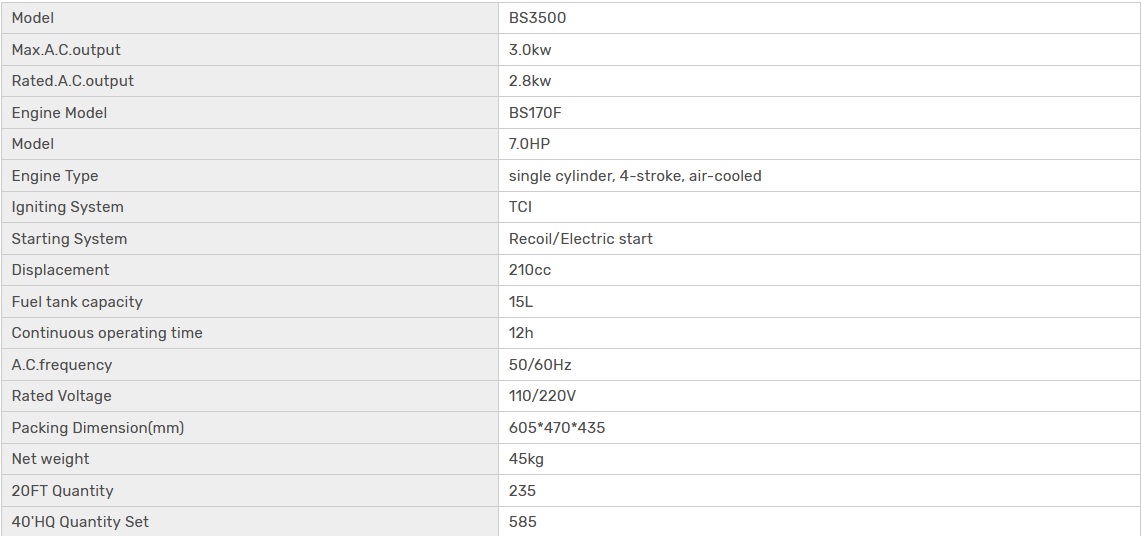Click the Recoil/Electric start value

[x=581, y=239]
